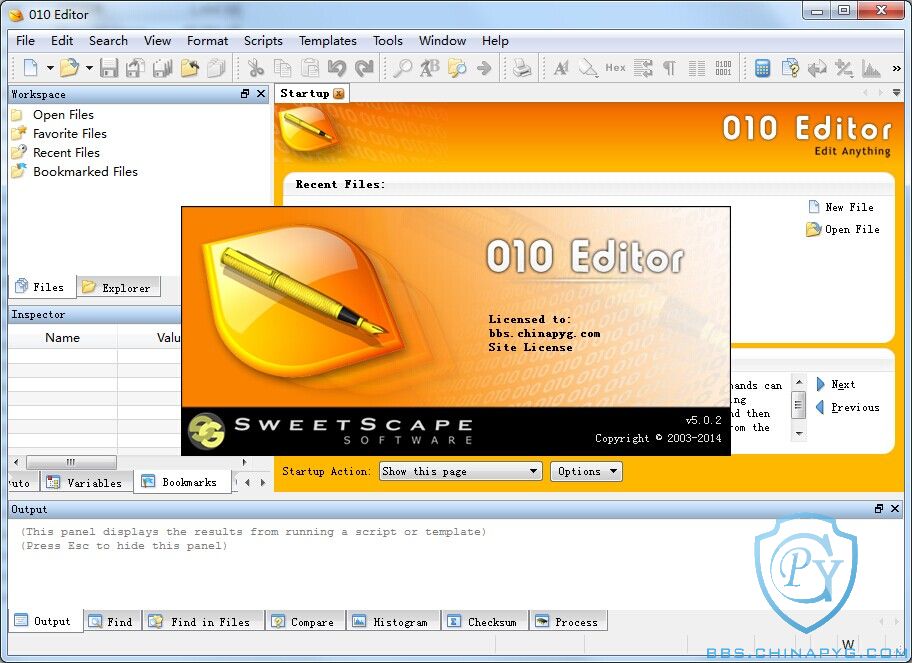
Task: Expand the New file dropdown arrow
Action: [x=50, y=68]
